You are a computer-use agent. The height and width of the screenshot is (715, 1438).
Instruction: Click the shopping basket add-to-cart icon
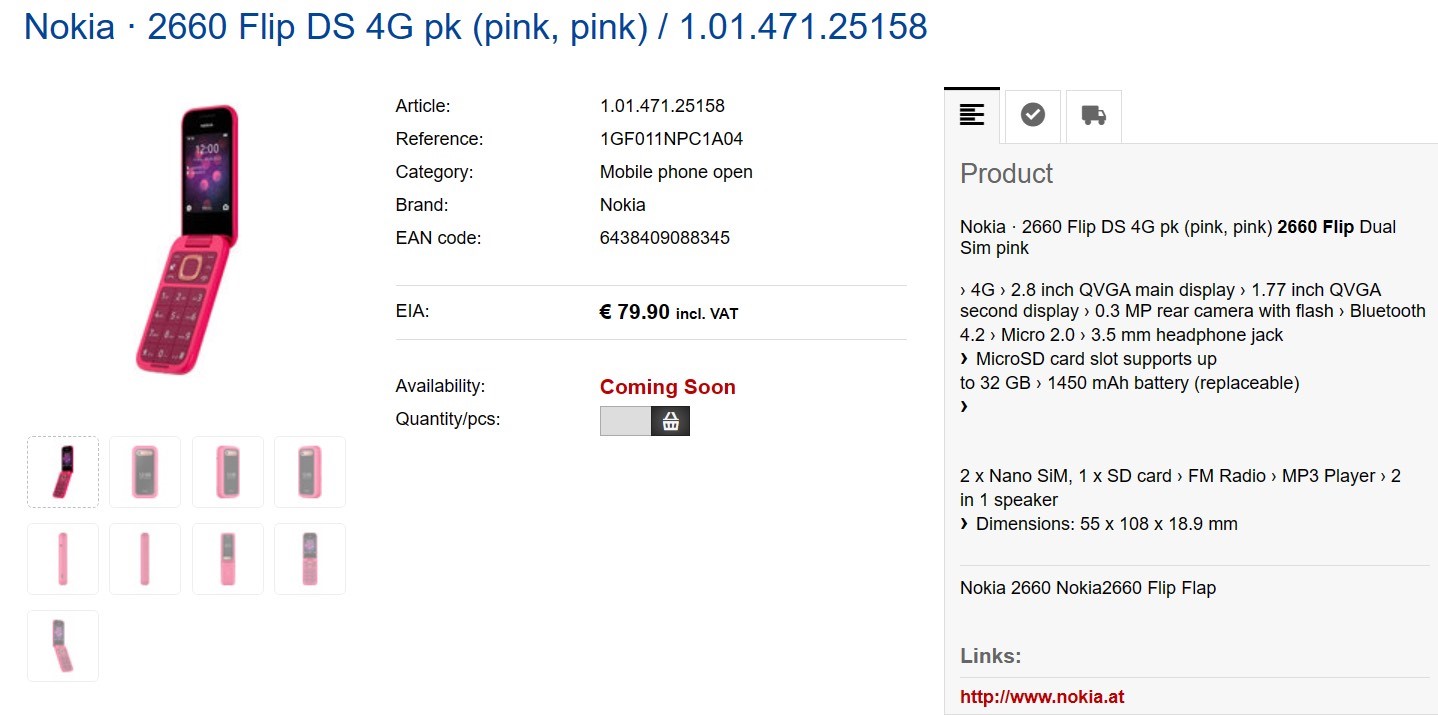[x=671, y=421]
